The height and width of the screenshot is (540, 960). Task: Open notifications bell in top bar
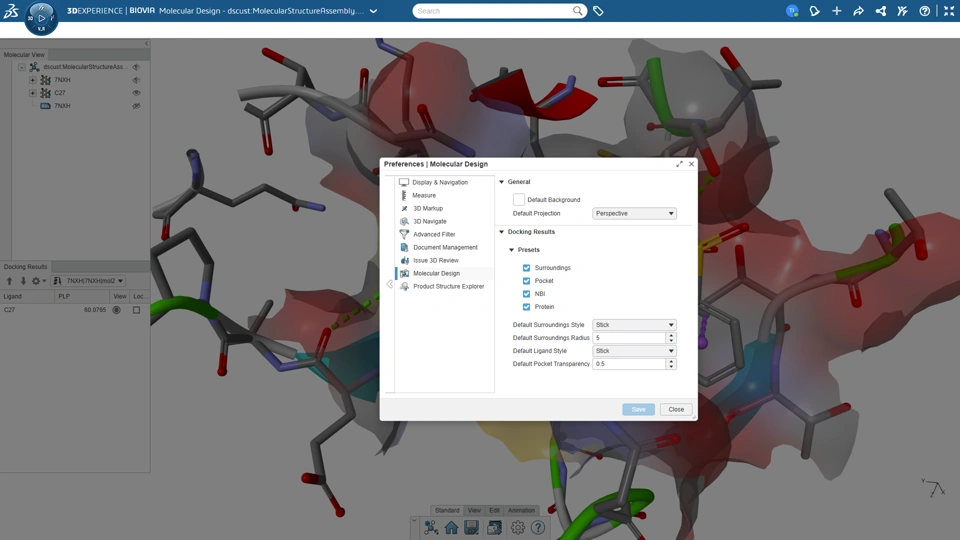[814, 11]
